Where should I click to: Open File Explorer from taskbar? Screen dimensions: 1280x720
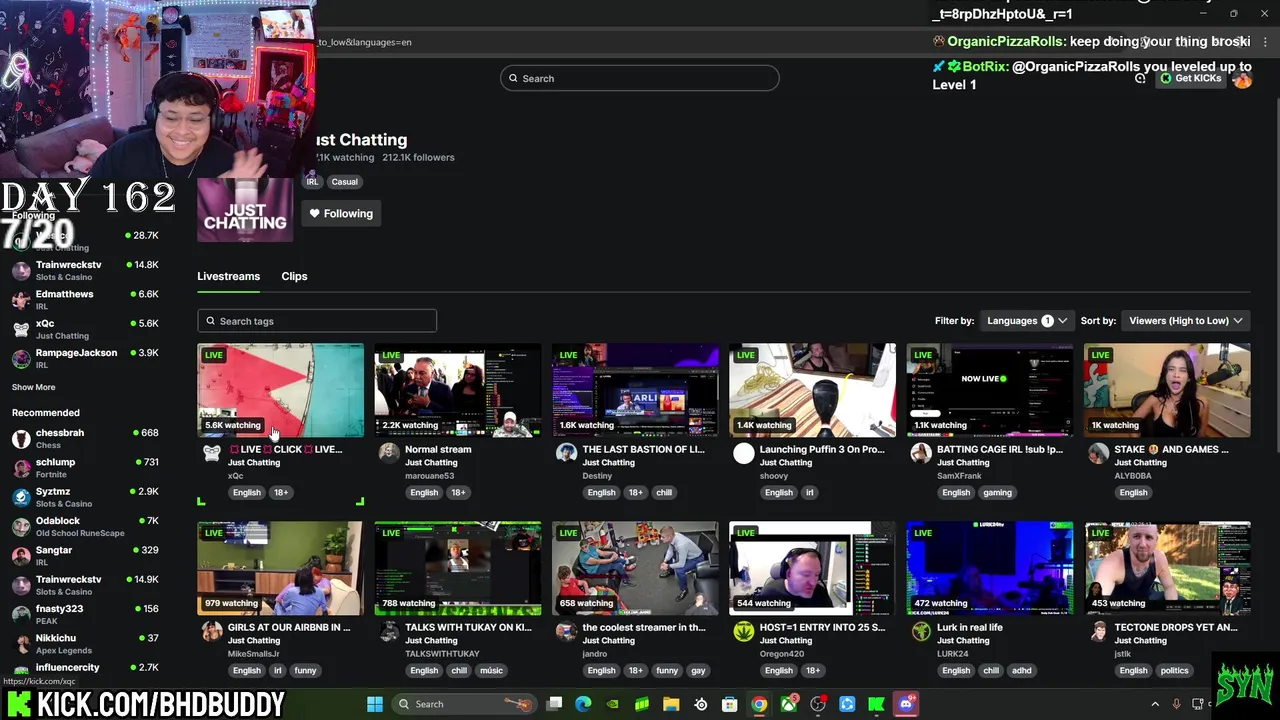click(671, 704)
